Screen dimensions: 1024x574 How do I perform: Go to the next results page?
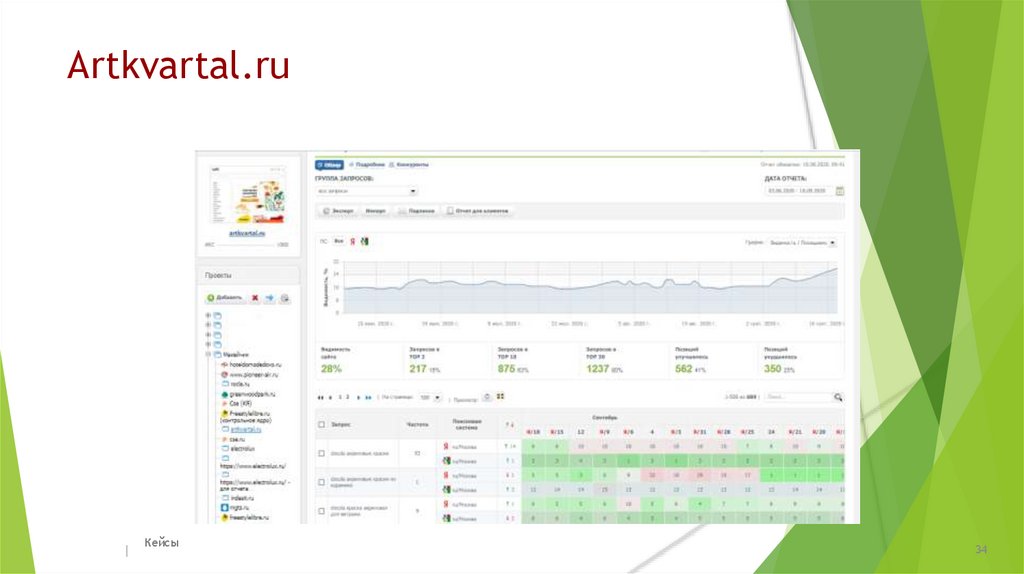click(x=359, y=397)
